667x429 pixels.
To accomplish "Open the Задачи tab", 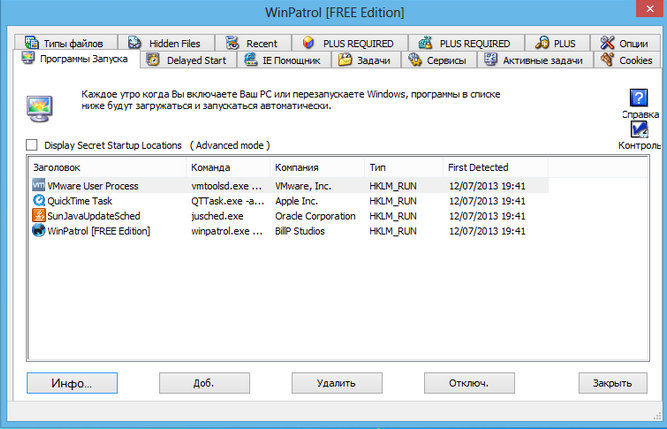I will tap(366, 60).
